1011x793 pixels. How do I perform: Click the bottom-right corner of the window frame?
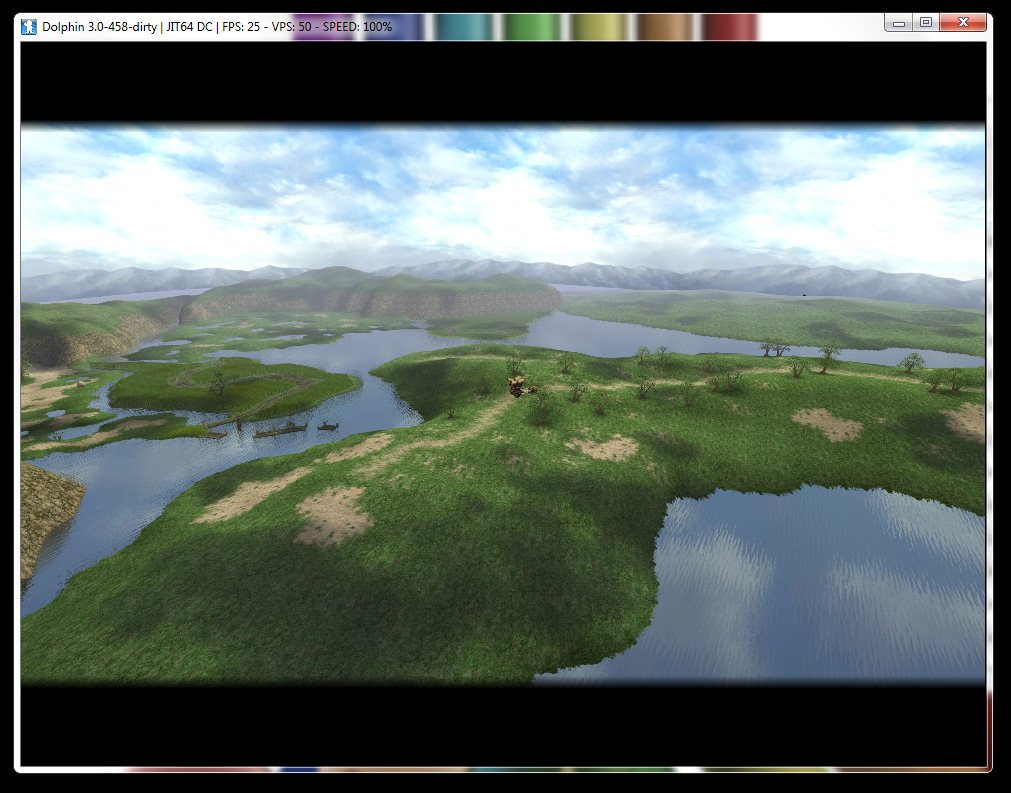pyautogui.click(x=988, y=770)
